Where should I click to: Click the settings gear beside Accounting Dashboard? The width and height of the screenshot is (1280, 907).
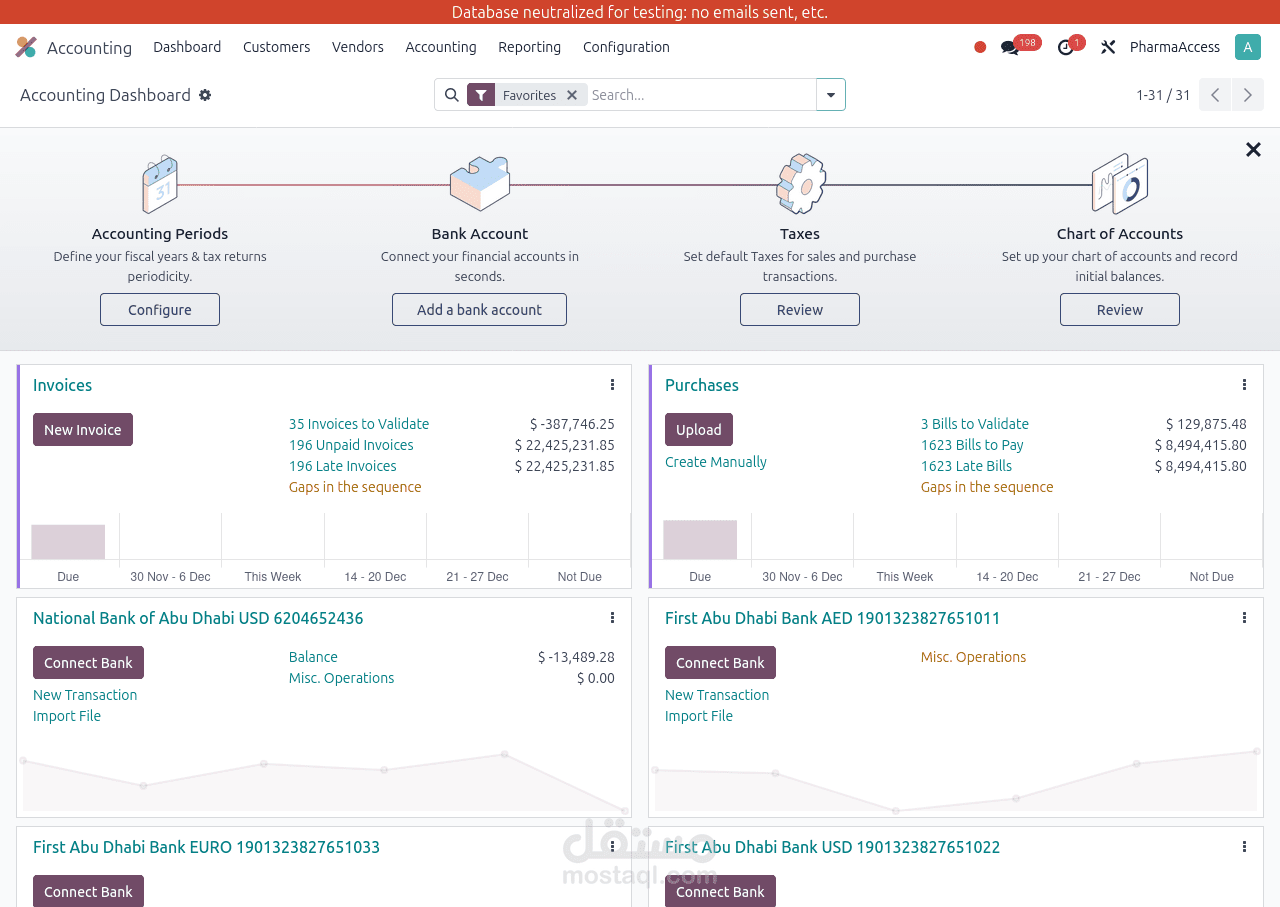[x=205, y=94]
